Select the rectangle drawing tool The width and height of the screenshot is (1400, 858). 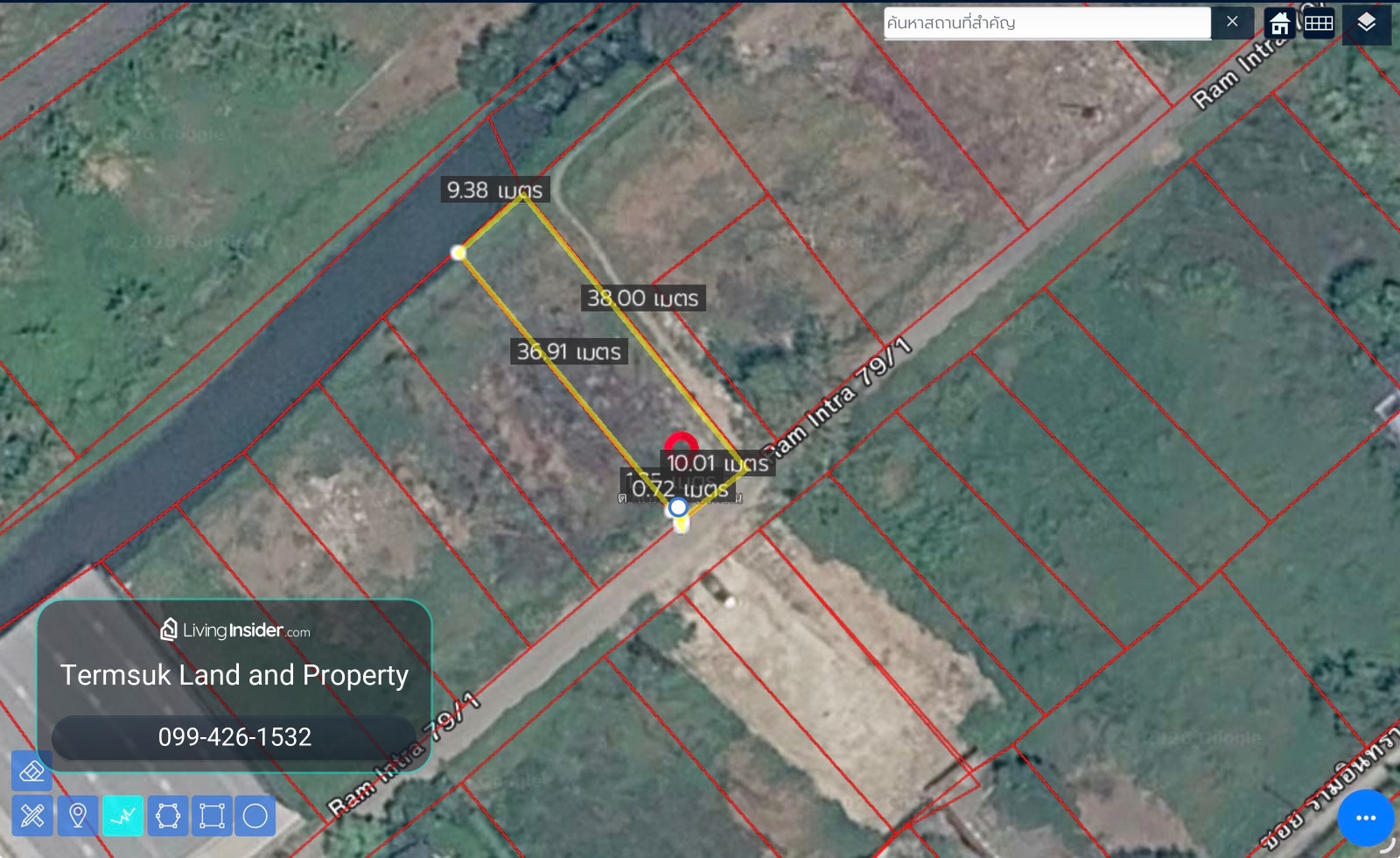pyautogui.click(x=212, y=816)
